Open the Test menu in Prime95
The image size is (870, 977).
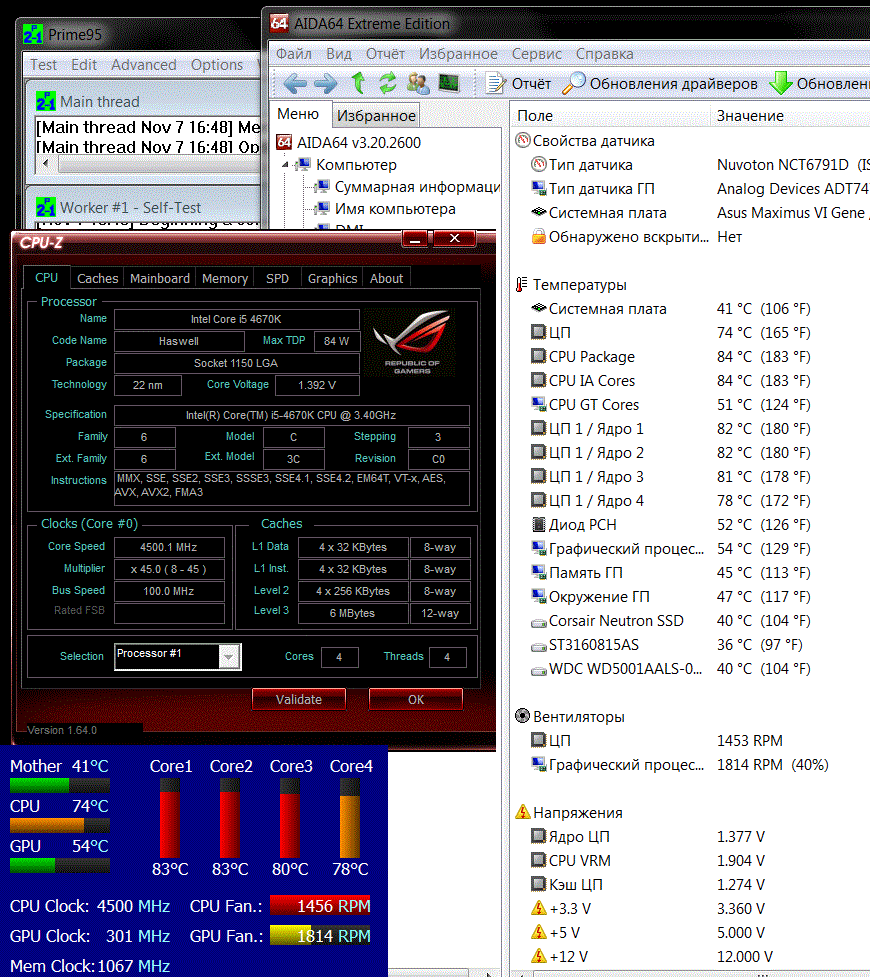43,65
